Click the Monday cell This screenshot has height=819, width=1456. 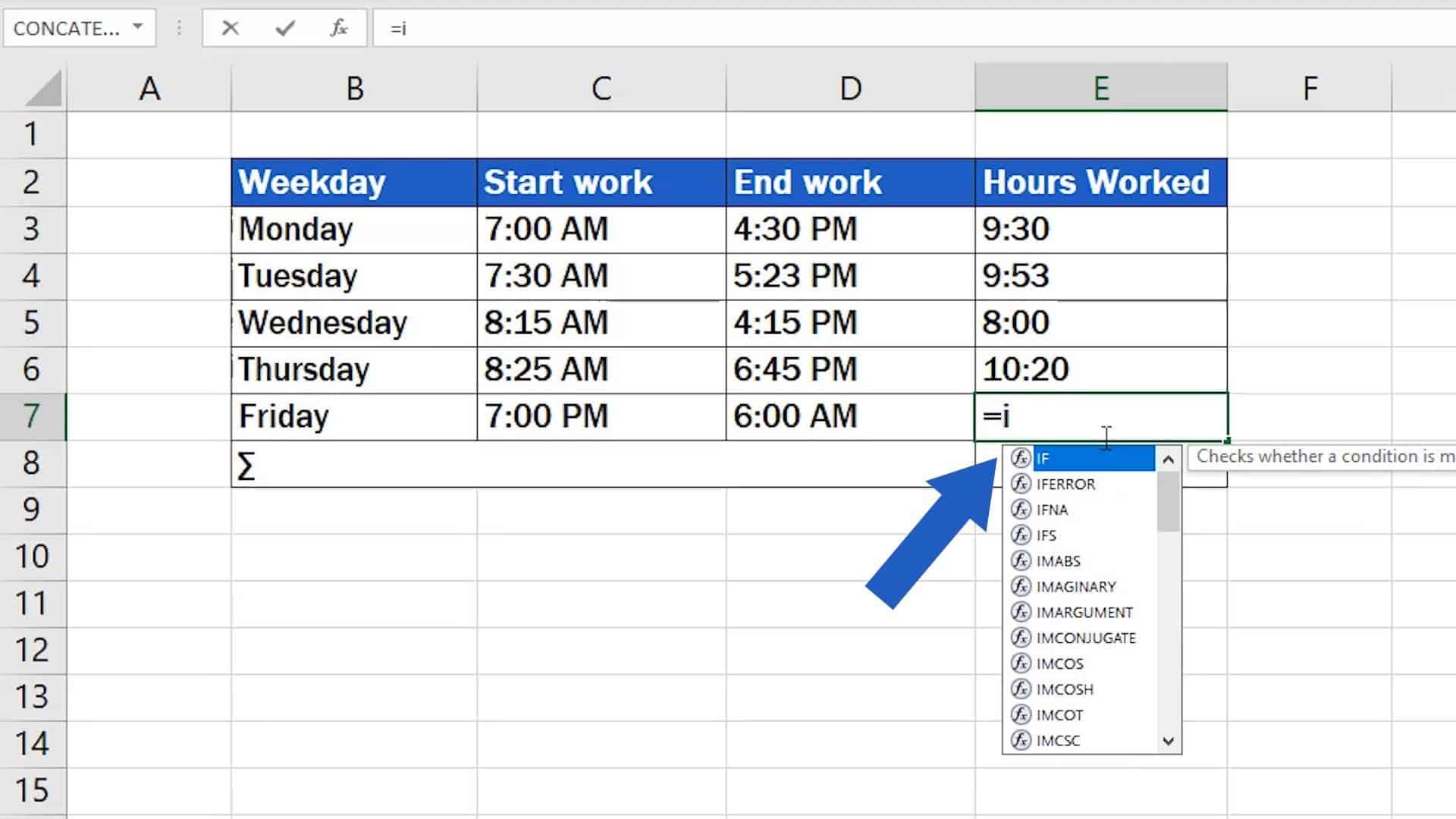[x=354, y=229]
